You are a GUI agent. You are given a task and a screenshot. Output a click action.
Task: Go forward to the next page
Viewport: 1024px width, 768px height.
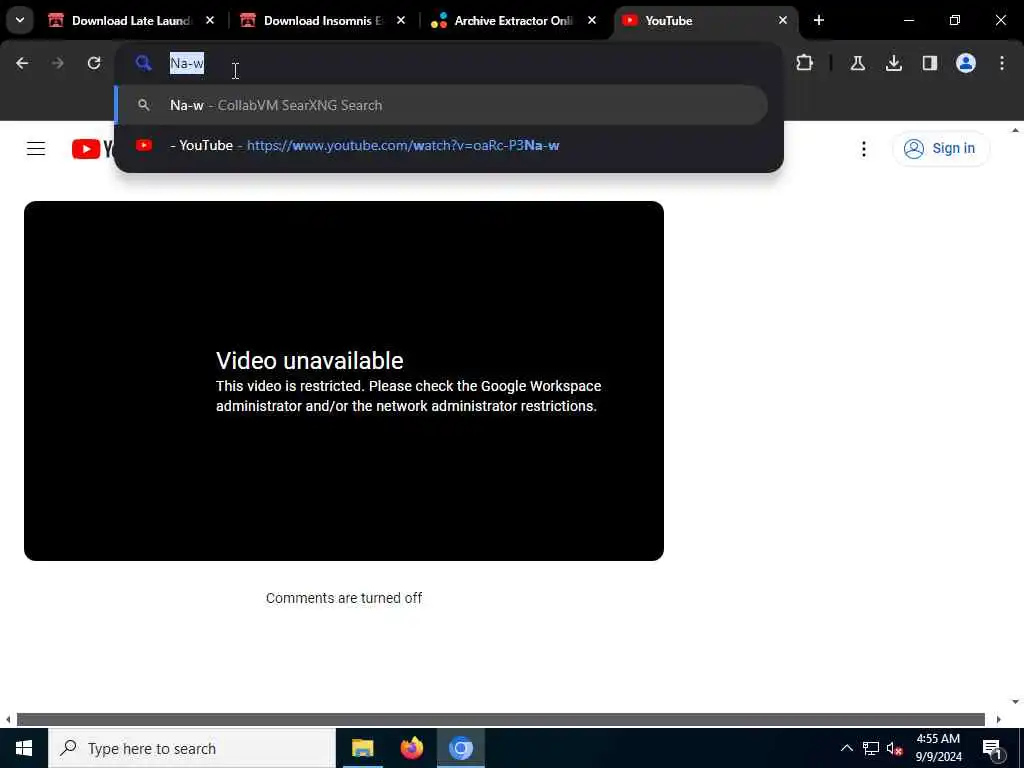(57, 63)
